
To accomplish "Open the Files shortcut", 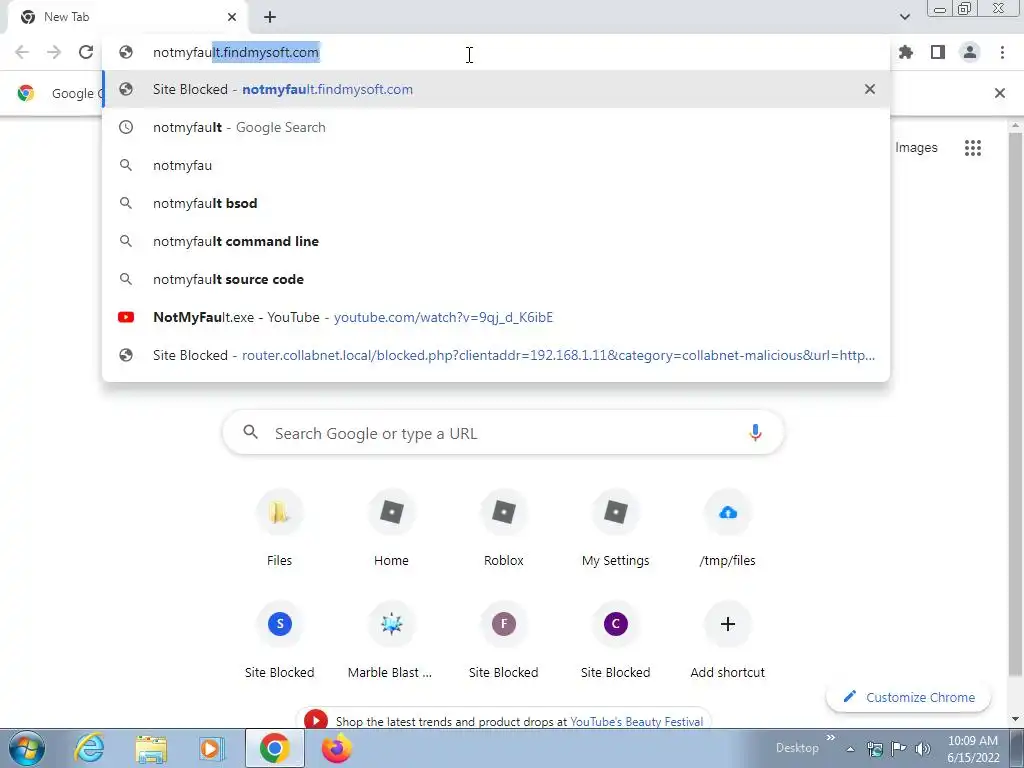I will 280,530.
